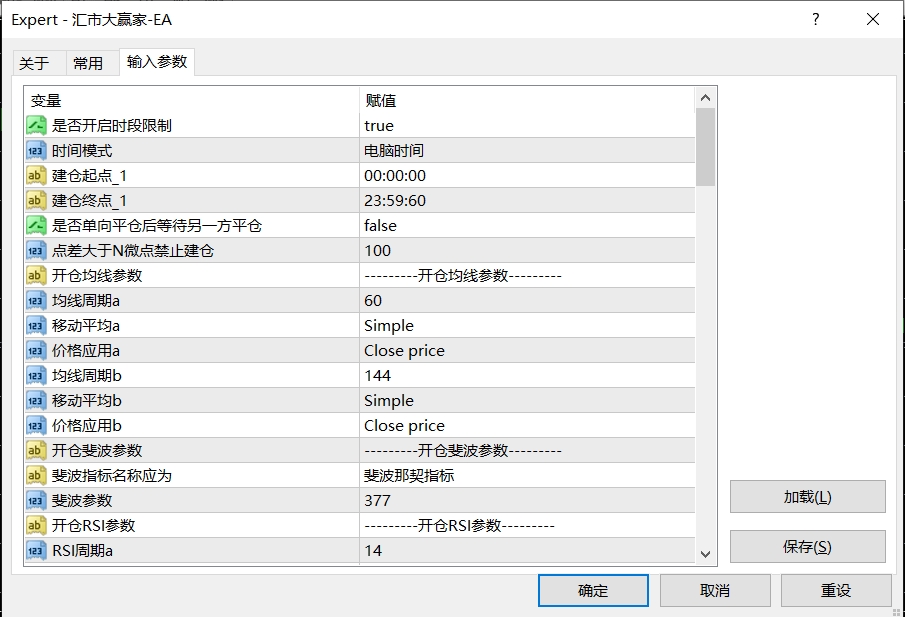The image size is (905, 617).
Task: Click the 123 icon next to 斐波参数
Action: 32,500
